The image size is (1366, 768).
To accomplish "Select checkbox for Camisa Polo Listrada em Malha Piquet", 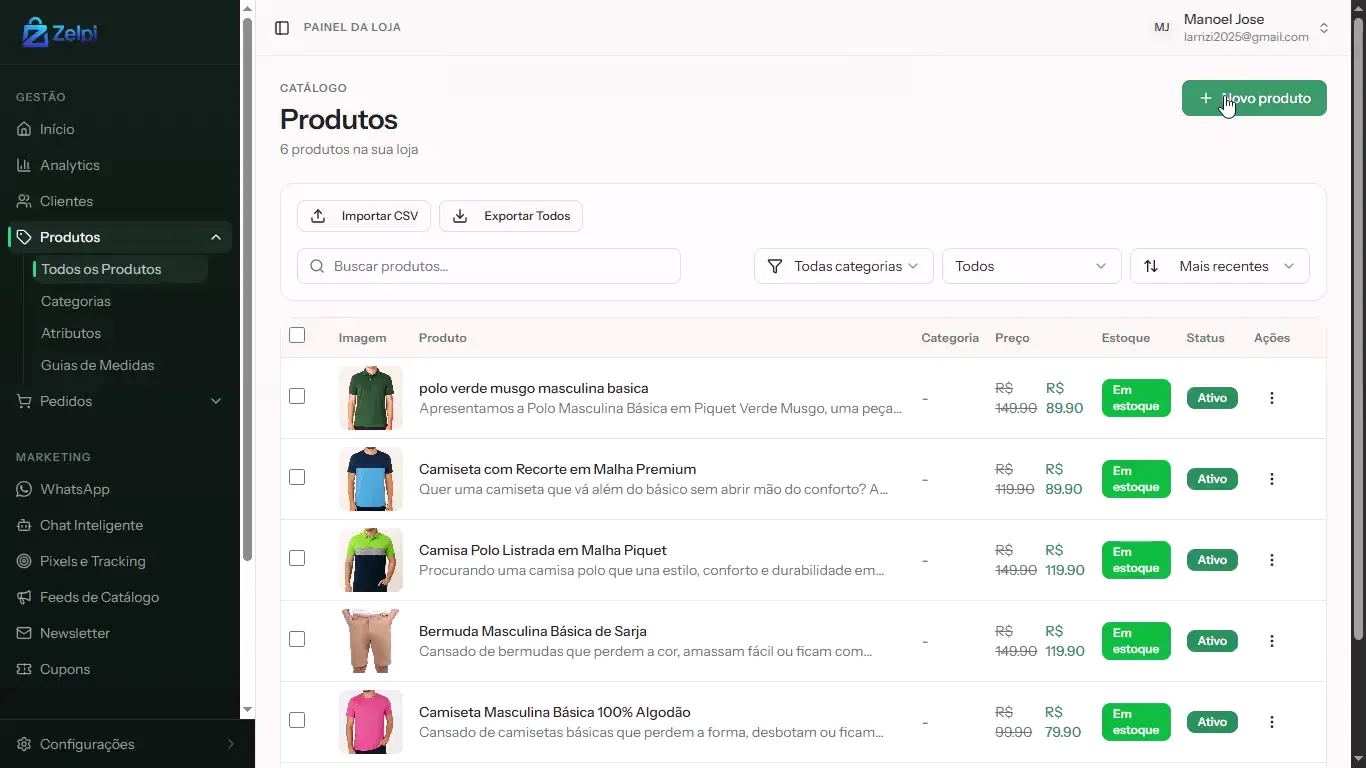I will (297, 558).
